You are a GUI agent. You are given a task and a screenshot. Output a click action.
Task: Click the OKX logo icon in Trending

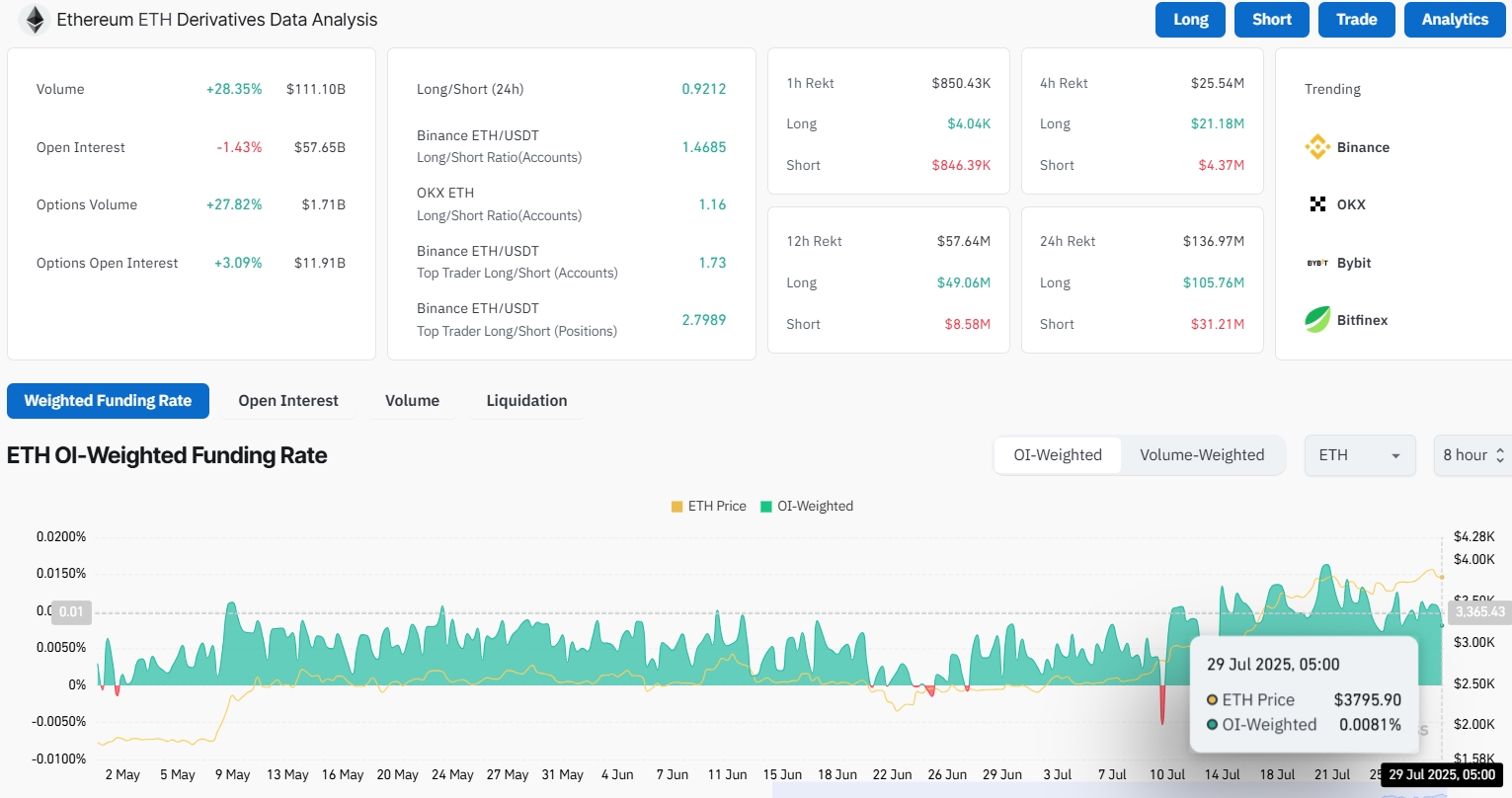(1317, 204)
